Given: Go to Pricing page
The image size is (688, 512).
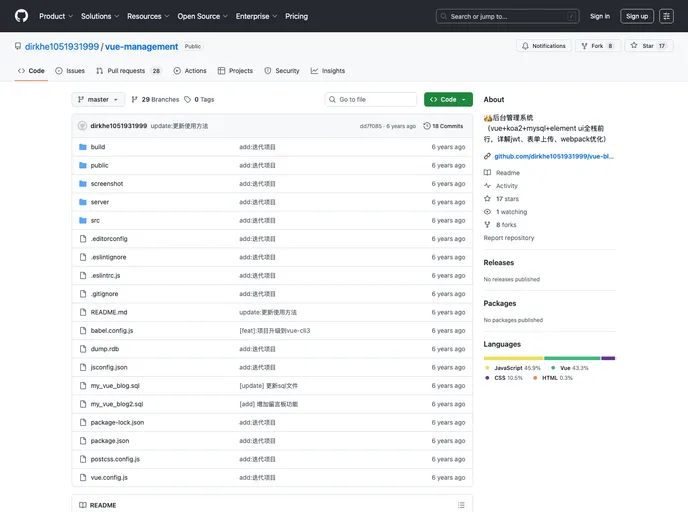Looking at the screenshot, I should (297, 16).
